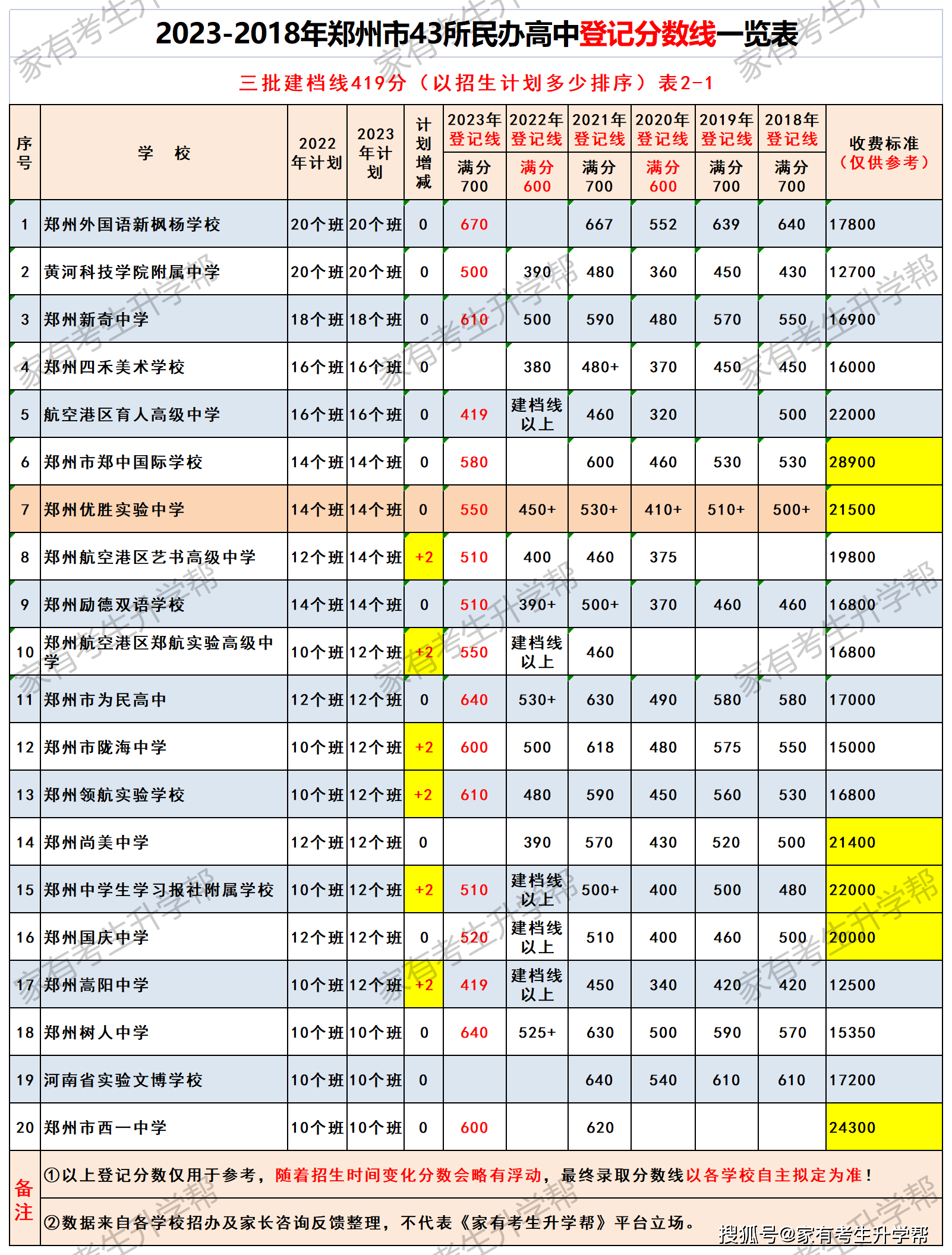Click the school name 郑州外国语新枫杨学校
952x1255 pixels.
coord(132,225)
